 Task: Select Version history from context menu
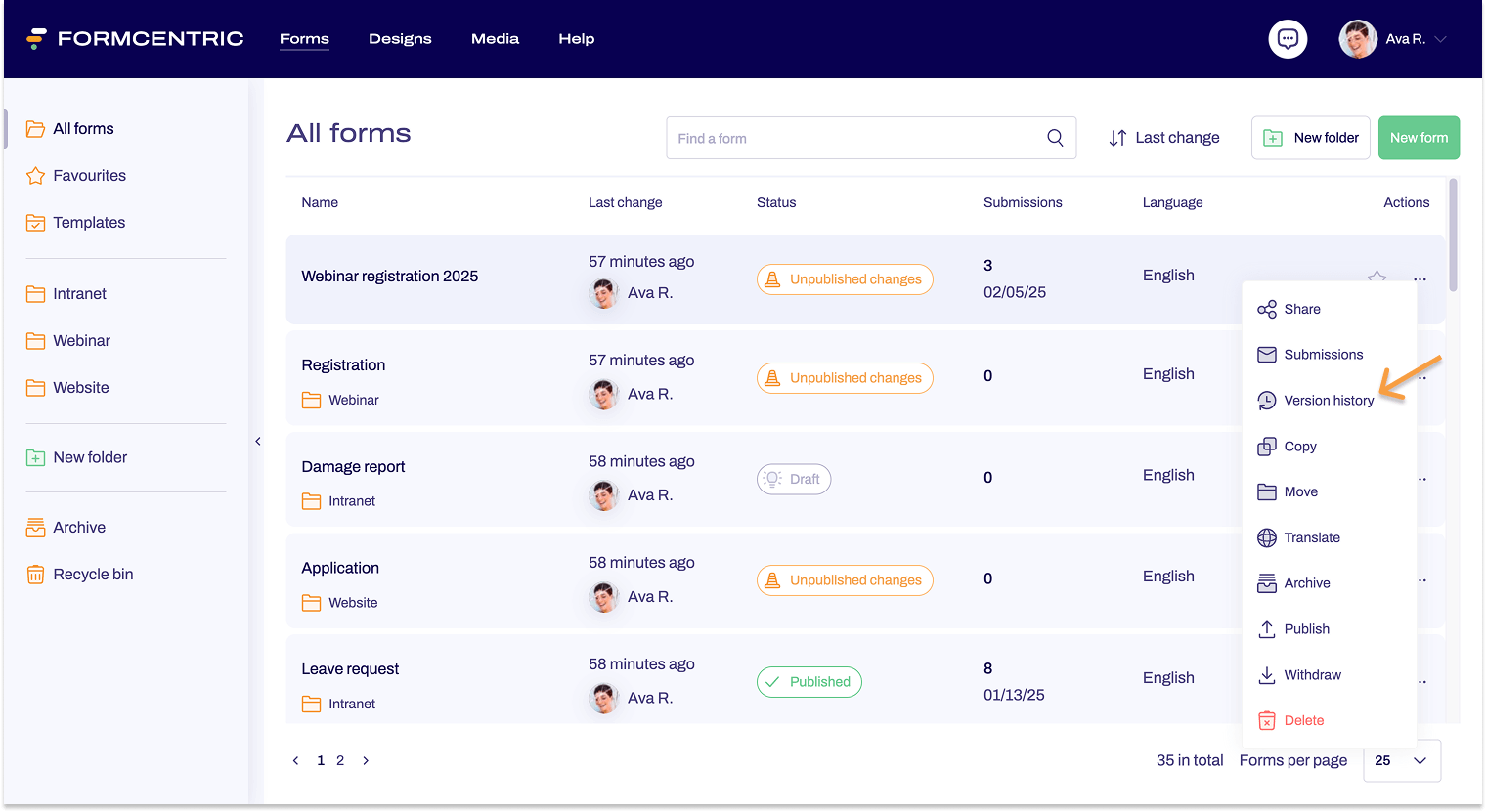[1328, 401]
